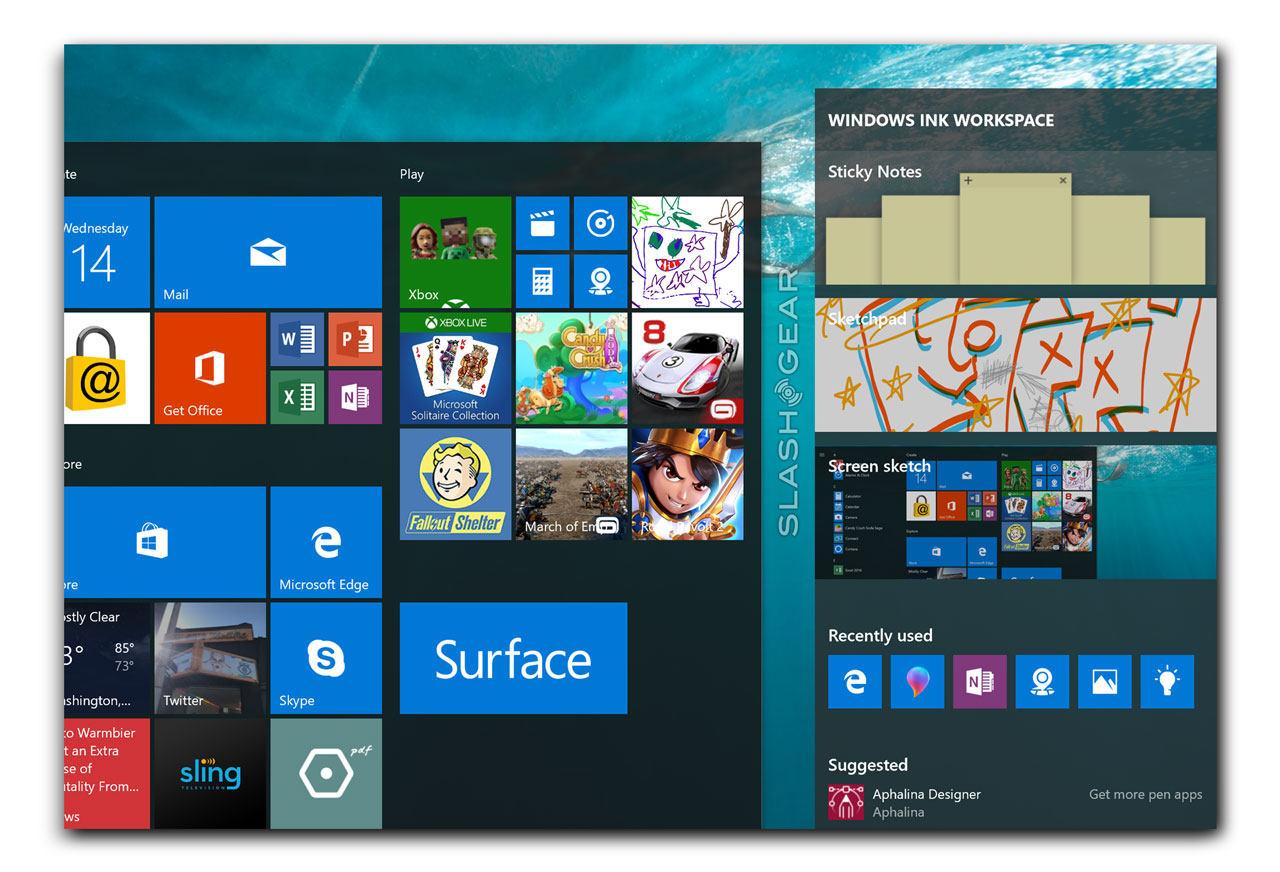The width and height of the screenshot is (1280, 872).
Task: Click Get more pen apps link
Action: 1146,795
